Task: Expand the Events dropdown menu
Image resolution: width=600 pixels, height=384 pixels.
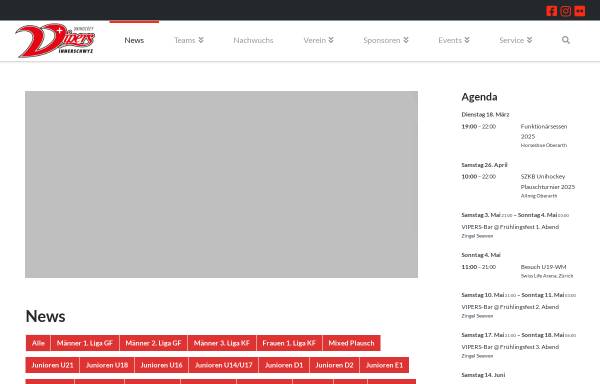Action: coord(454,40)
